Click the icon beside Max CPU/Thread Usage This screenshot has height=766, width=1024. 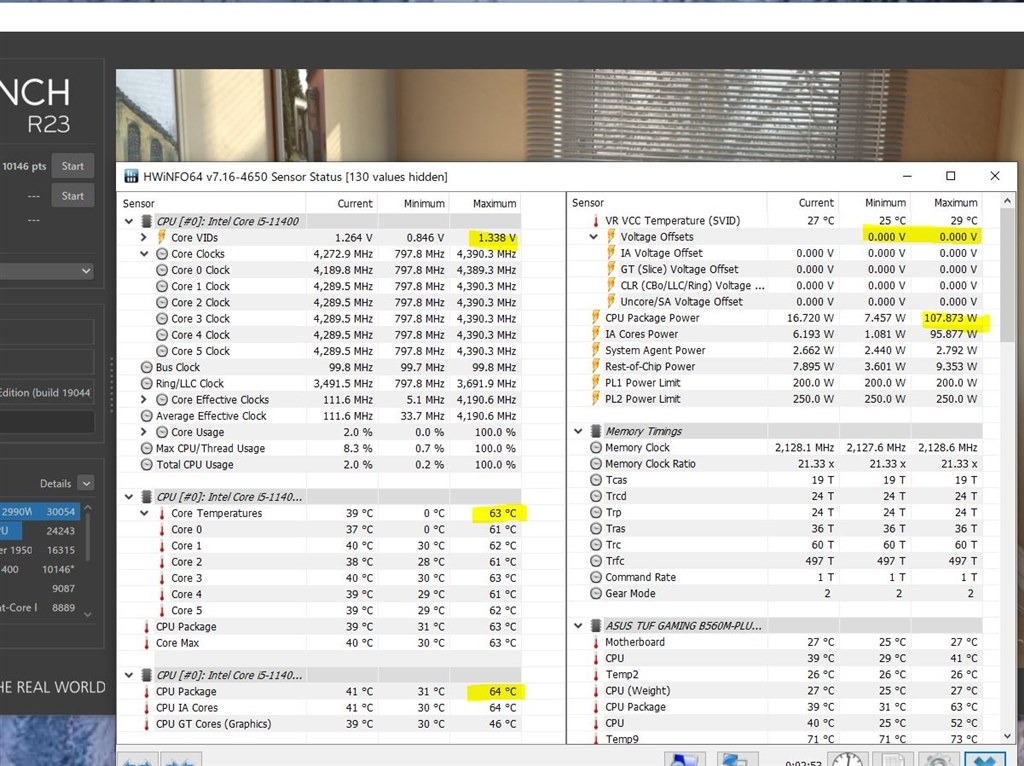tap(146, 448)
